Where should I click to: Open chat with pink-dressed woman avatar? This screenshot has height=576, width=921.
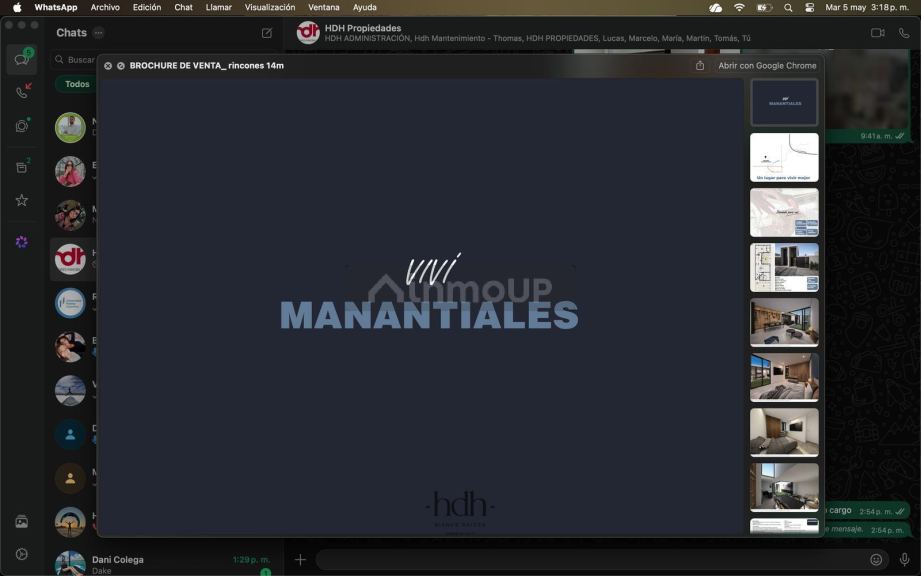70,171
